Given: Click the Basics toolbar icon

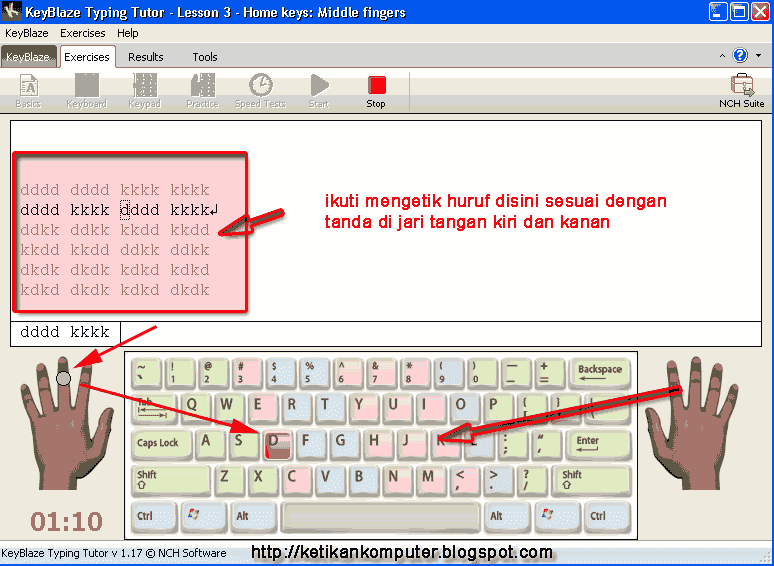Looking at the screenshot, I should pos(28,91).
